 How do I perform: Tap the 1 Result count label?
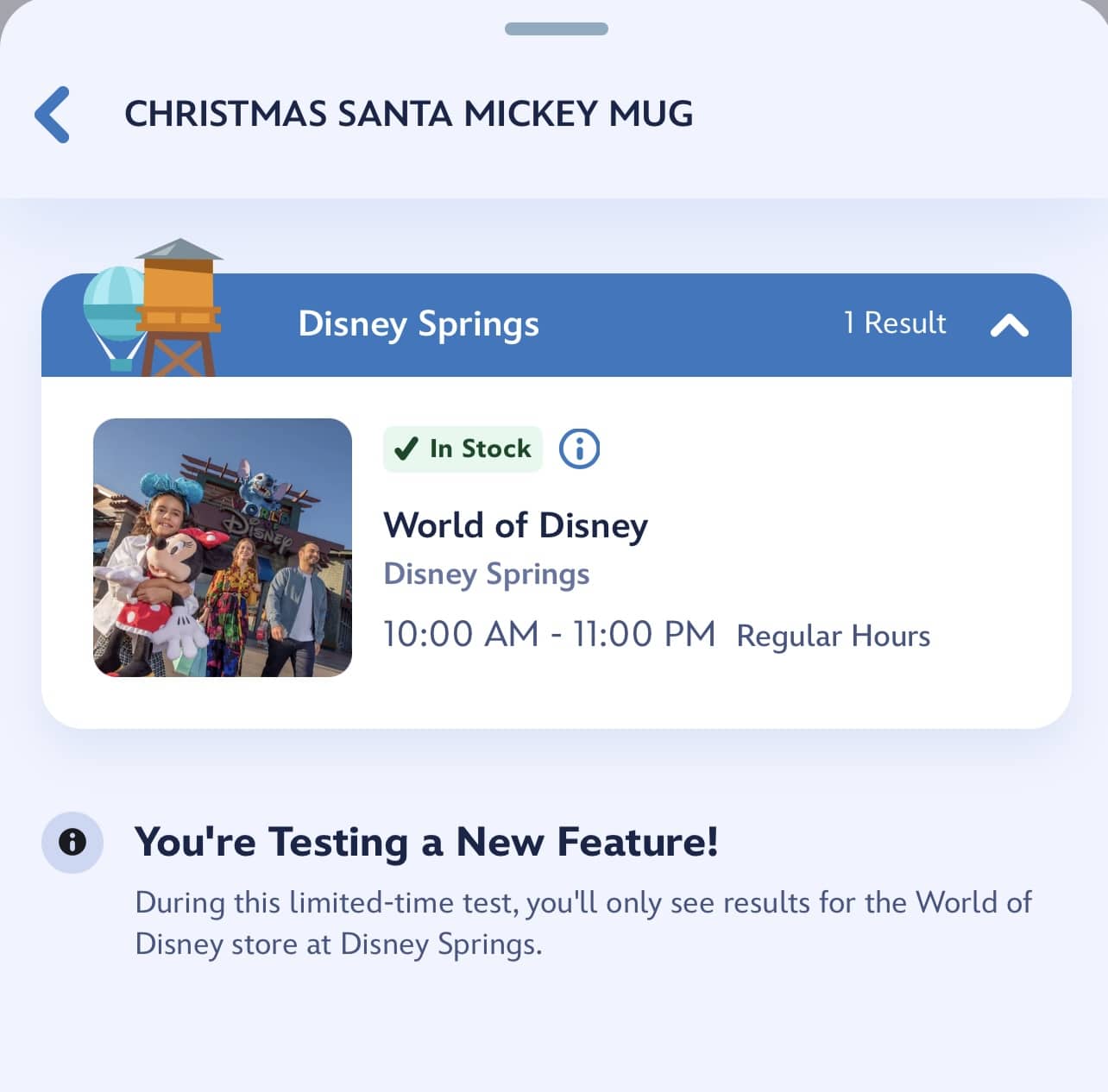(895, 323)
